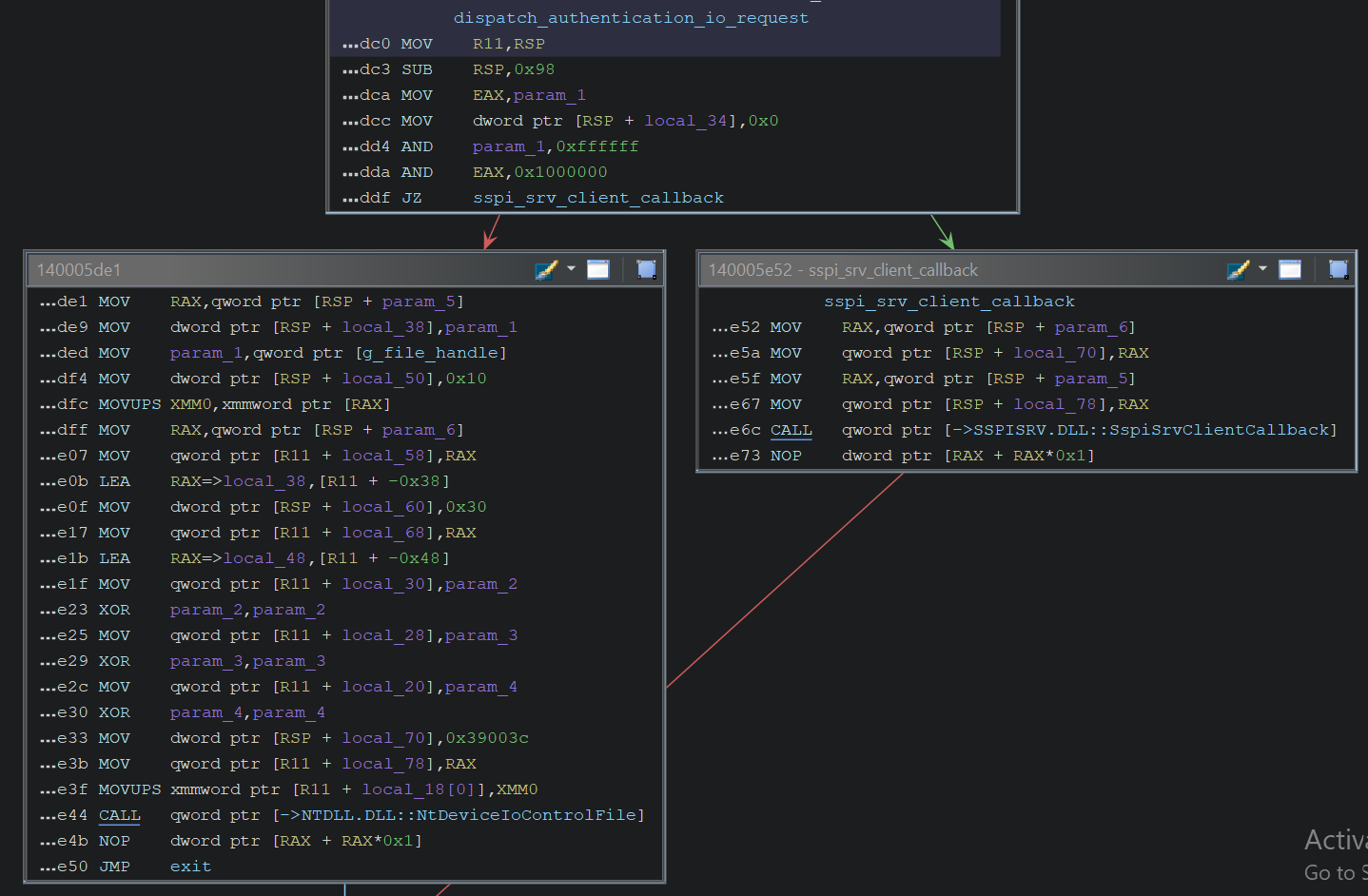Click the underlined CALL mnemonic at e6c

[x=791, y=430]
